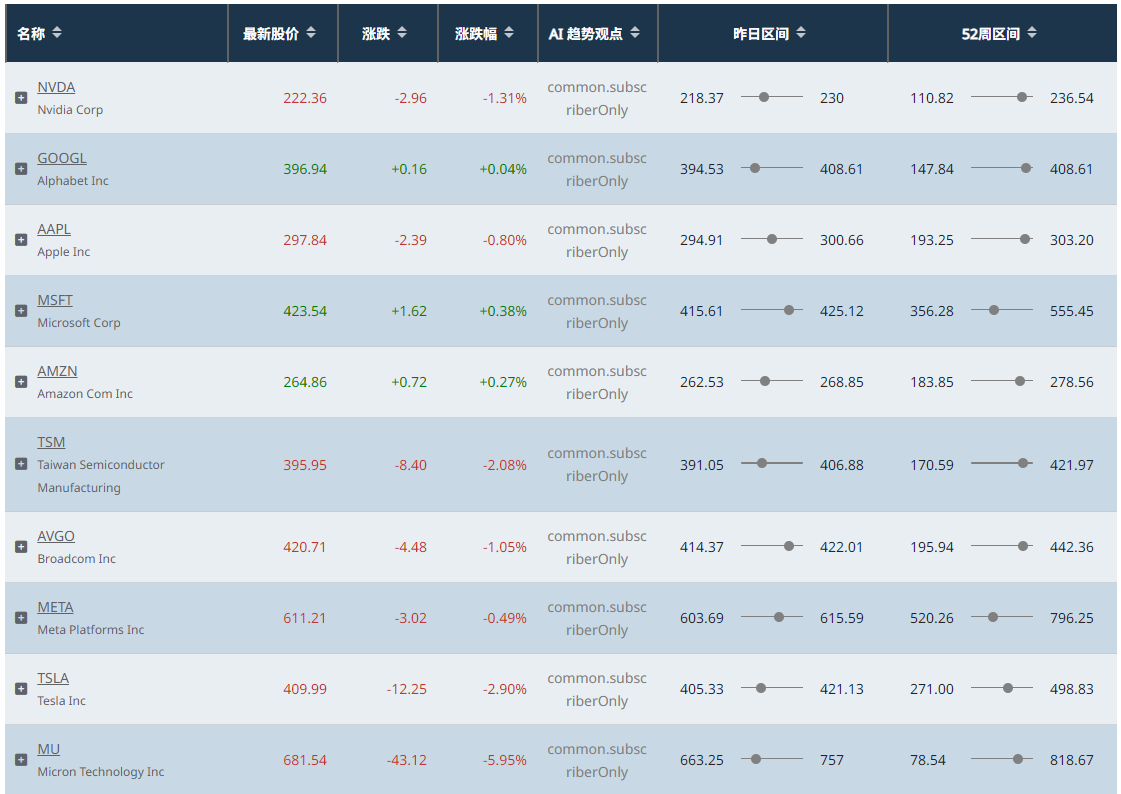Click NVDA yesterday range slider
The image size is (1121, 794).
(x=771, y=97)
